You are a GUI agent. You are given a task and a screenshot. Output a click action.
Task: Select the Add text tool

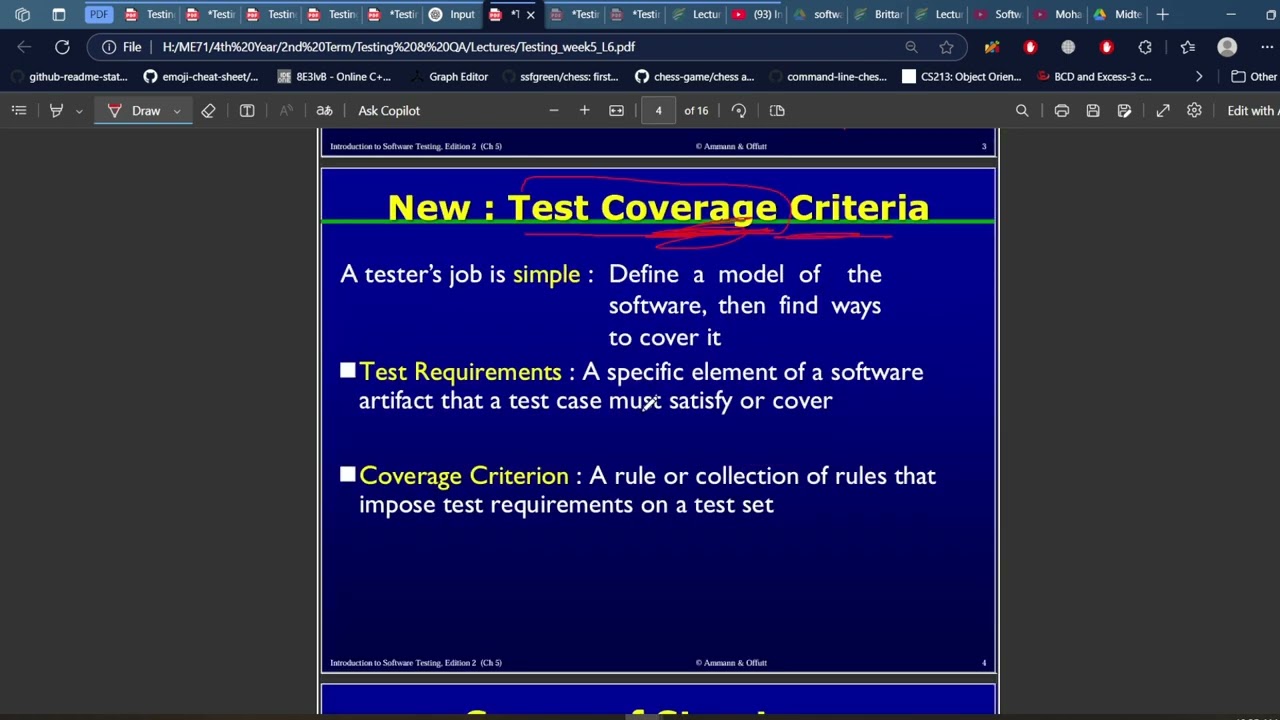247,111
